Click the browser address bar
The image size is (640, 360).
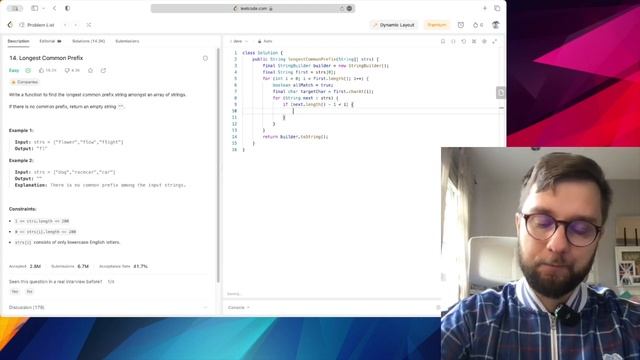[253, 8]
